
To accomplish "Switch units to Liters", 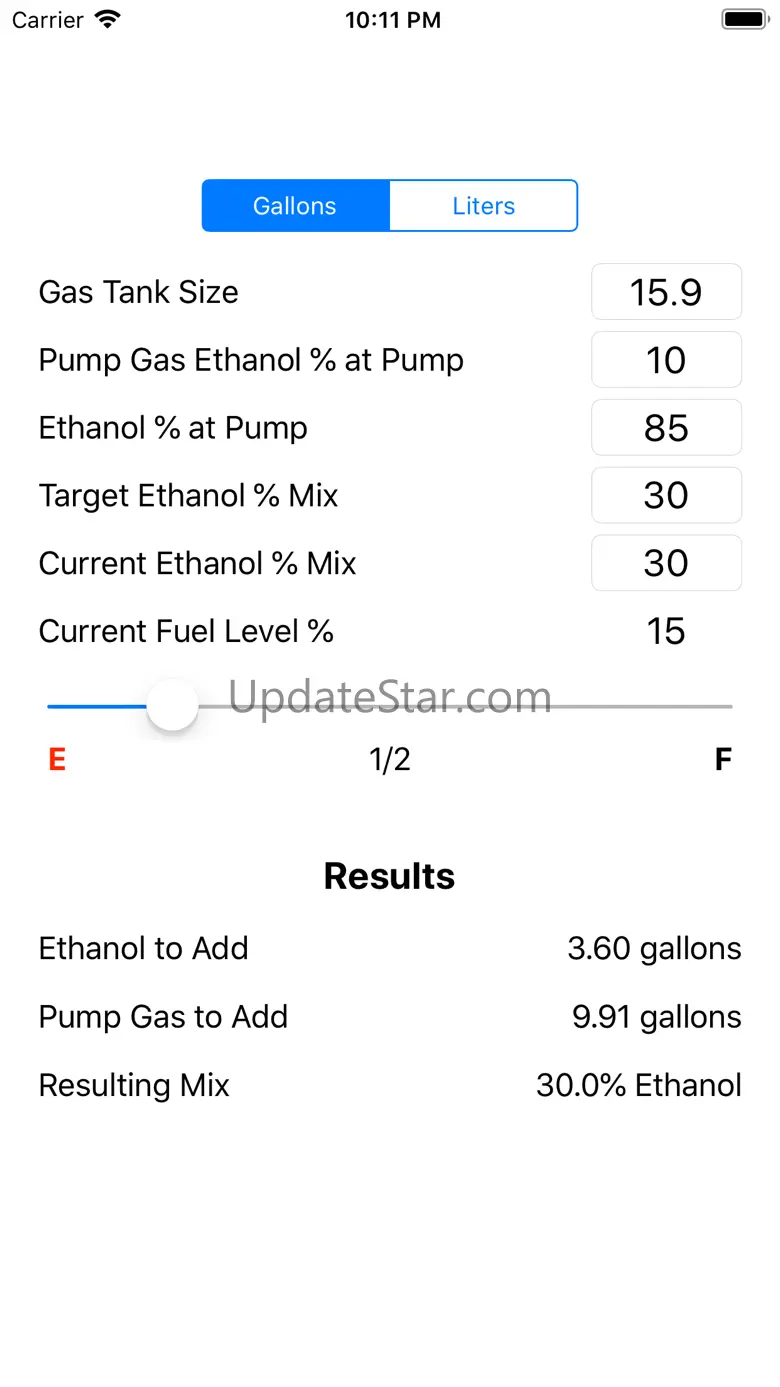I will coord(483,206).
